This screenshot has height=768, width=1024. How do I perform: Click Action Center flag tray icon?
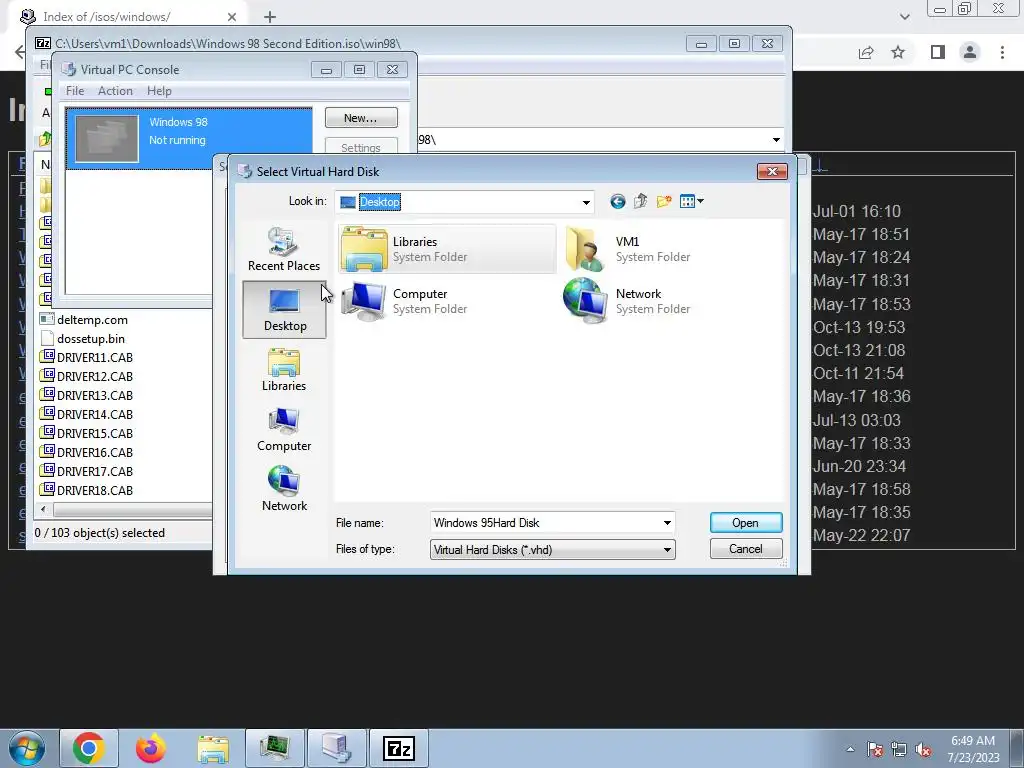pos(875,749)
